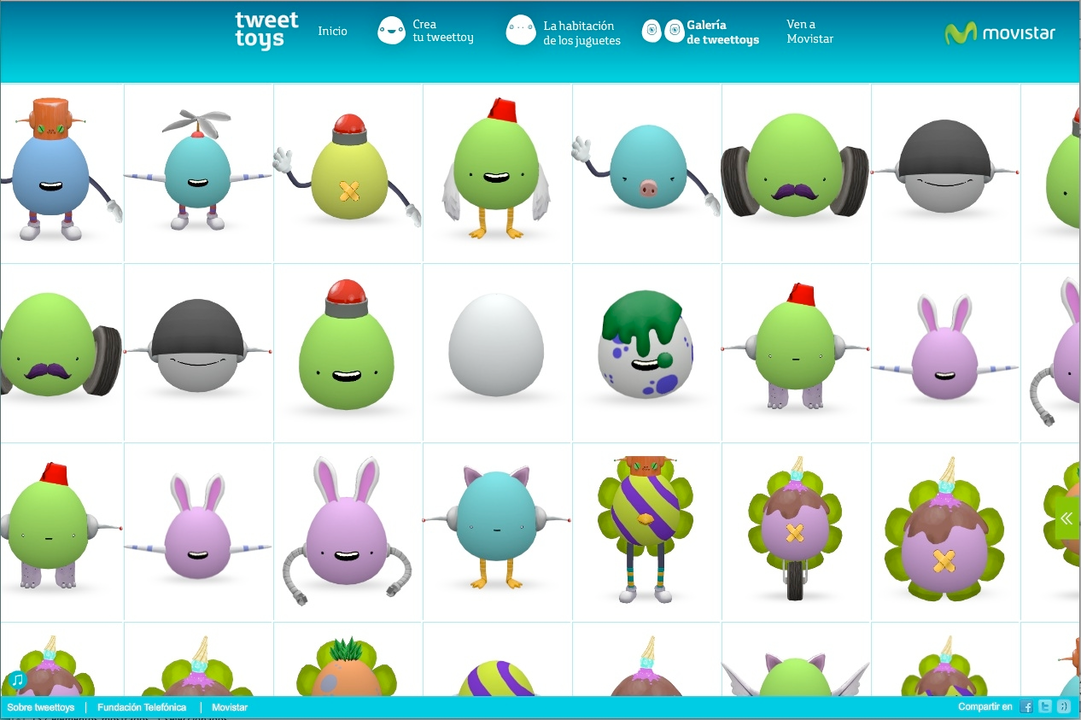This screenshot has width=1081, height=720.
Task: Select the green toy with red siren hat
Action: point(346,345)
